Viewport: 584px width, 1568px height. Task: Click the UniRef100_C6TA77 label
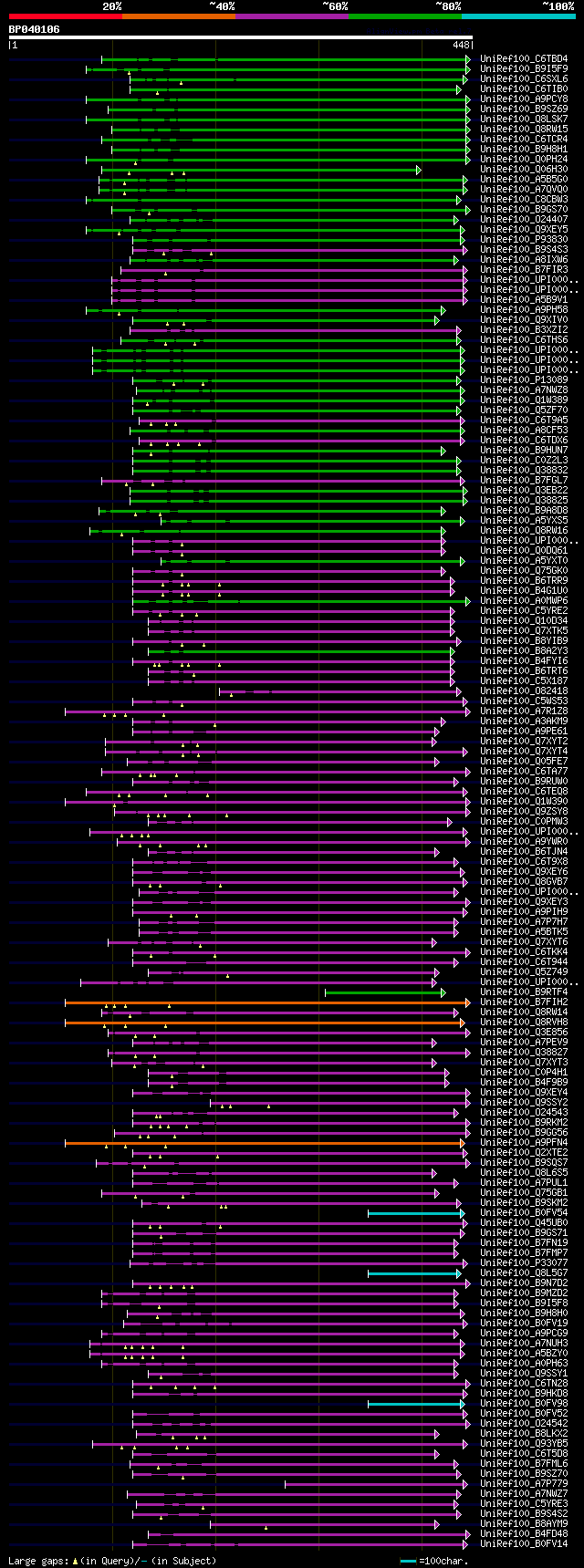tap(524, 772)
